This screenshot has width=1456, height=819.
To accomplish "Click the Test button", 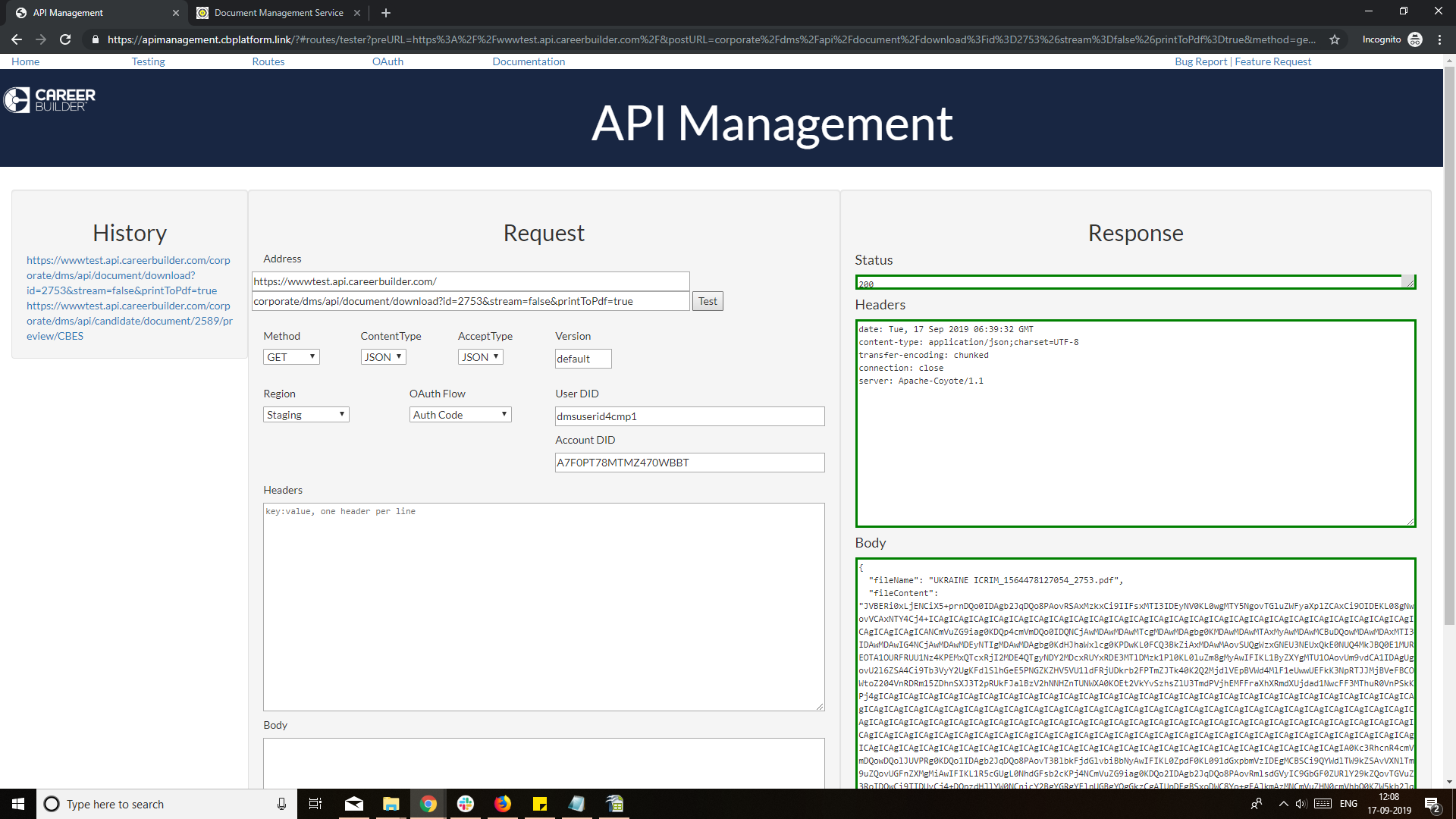I will [x=708, y=301].
